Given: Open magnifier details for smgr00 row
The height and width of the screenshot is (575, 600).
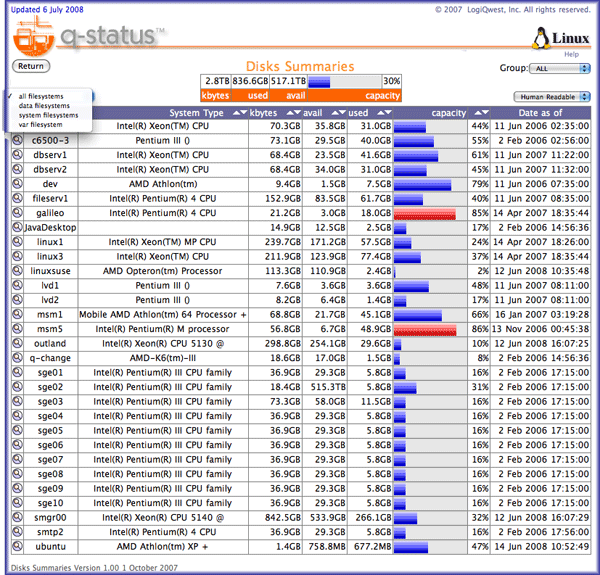Looking at the screenshot, I should click(x=17, y=517).
